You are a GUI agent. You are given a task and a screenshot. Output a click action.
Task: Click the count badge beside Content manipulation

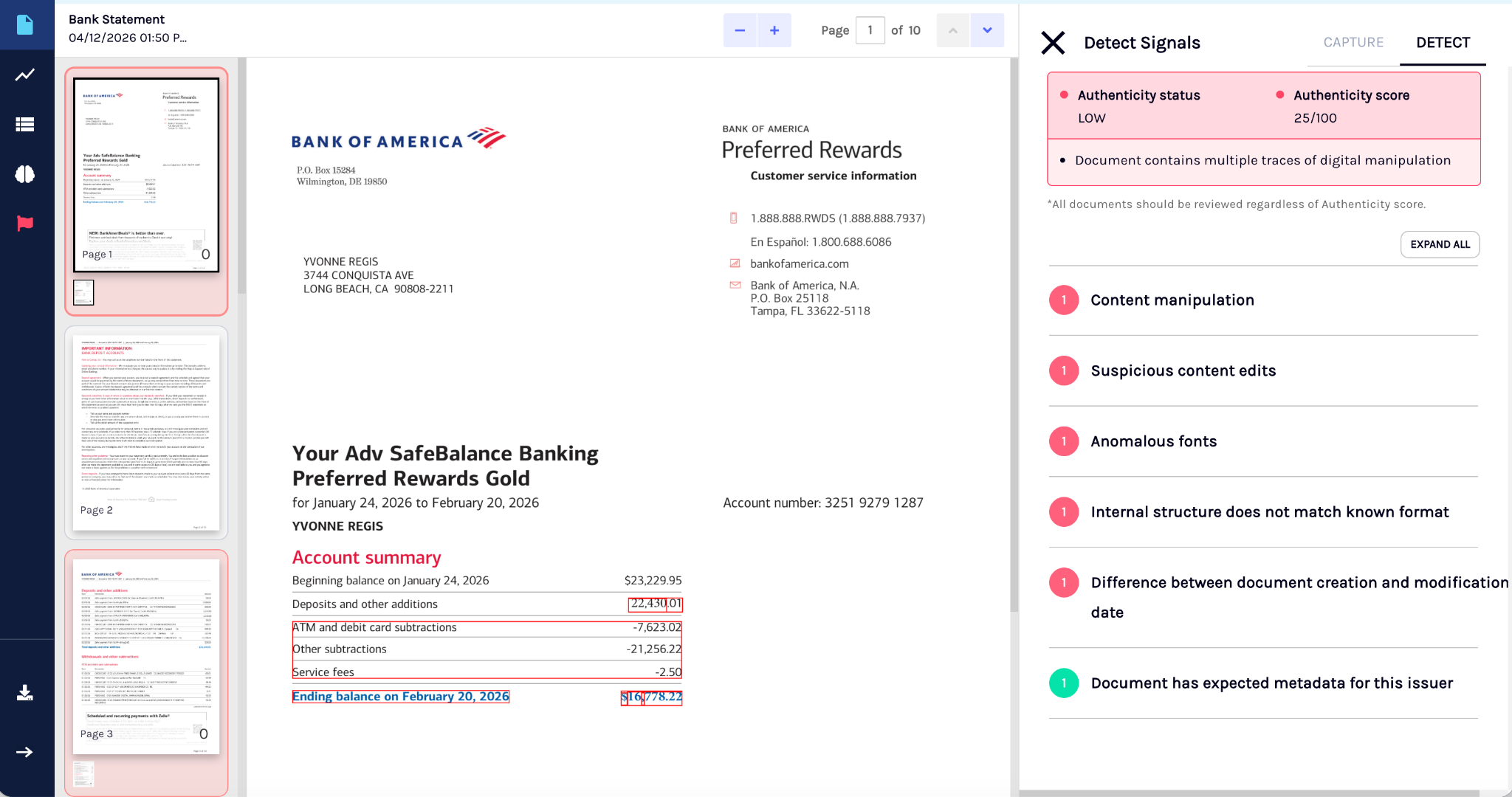click(x=1064, y=300)
